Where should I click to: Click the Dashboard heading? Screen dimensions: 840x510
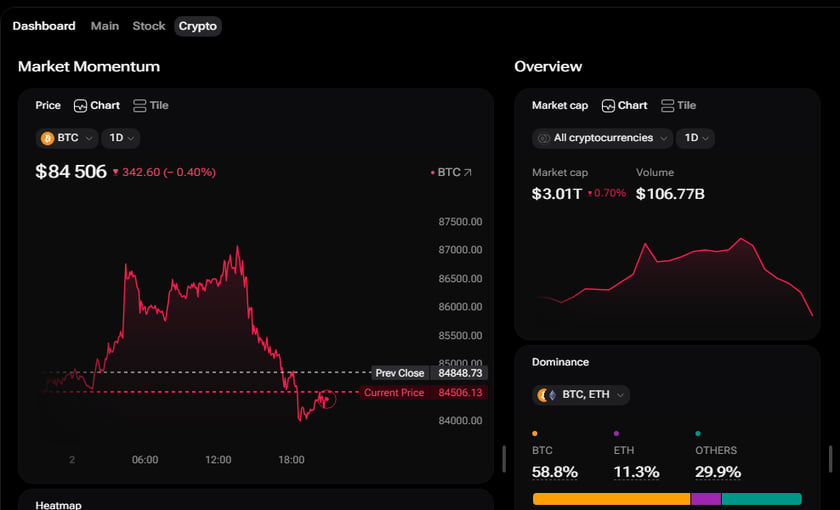(44, 26)
